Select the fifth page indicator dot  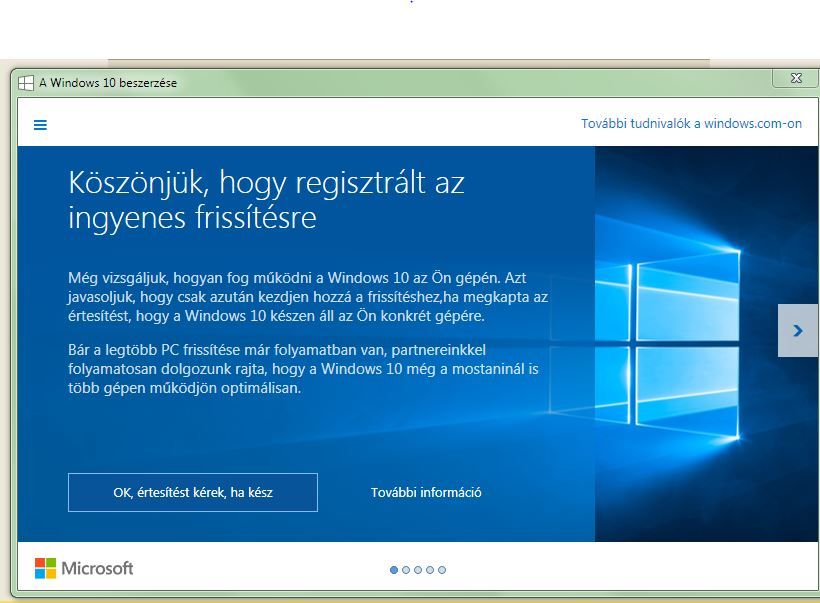pyautogui.click(x=442, y=570)
